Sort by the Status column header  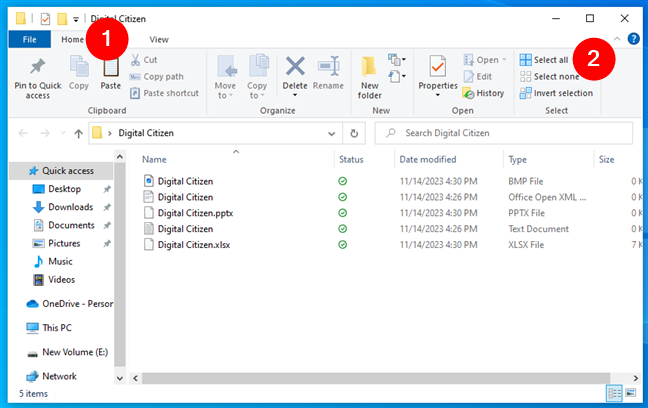tap(351, 160)
